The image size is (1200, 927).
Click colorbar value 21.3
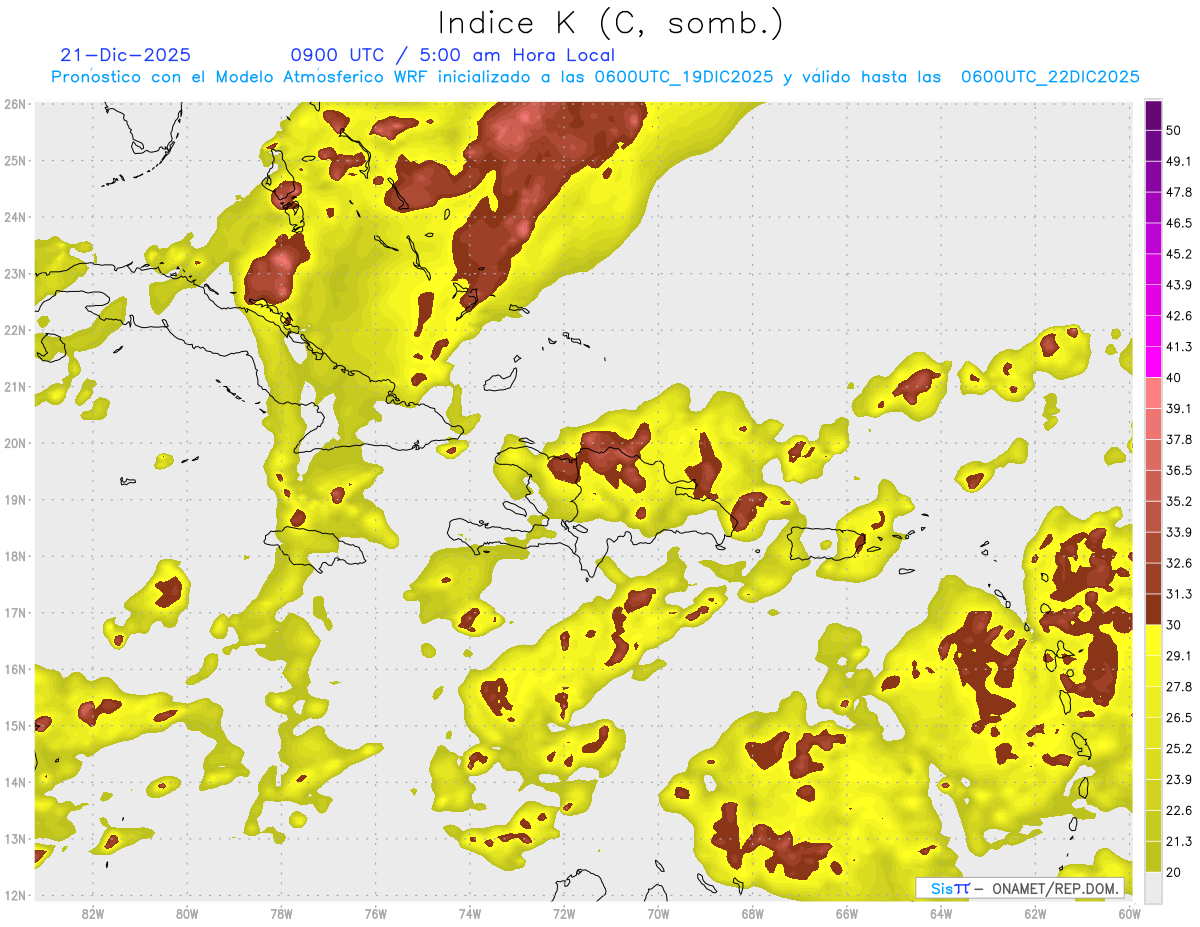click(1178, 841)
